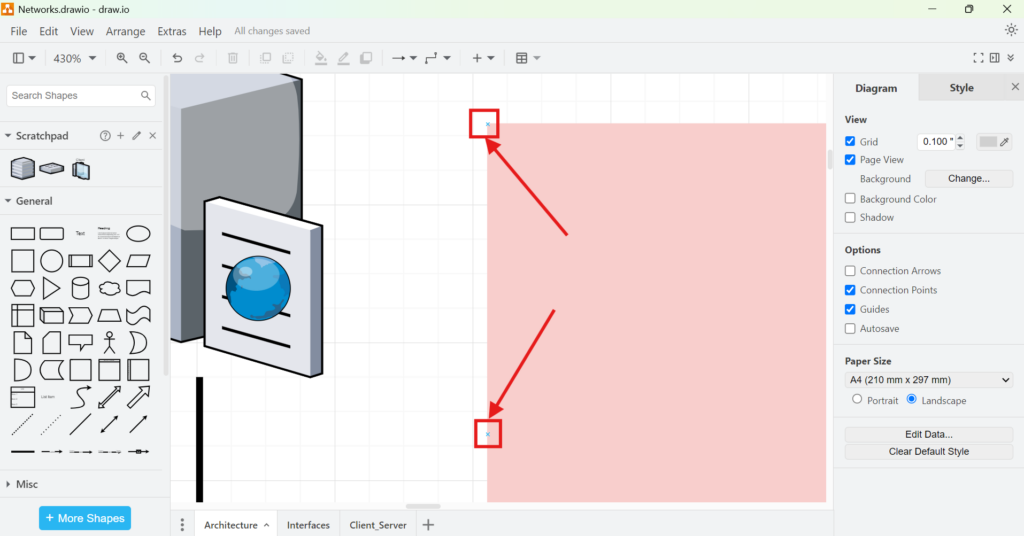Open the A4 paper size dropdown
This screenshot has height=536, width=1024.
tap(928, 380)
